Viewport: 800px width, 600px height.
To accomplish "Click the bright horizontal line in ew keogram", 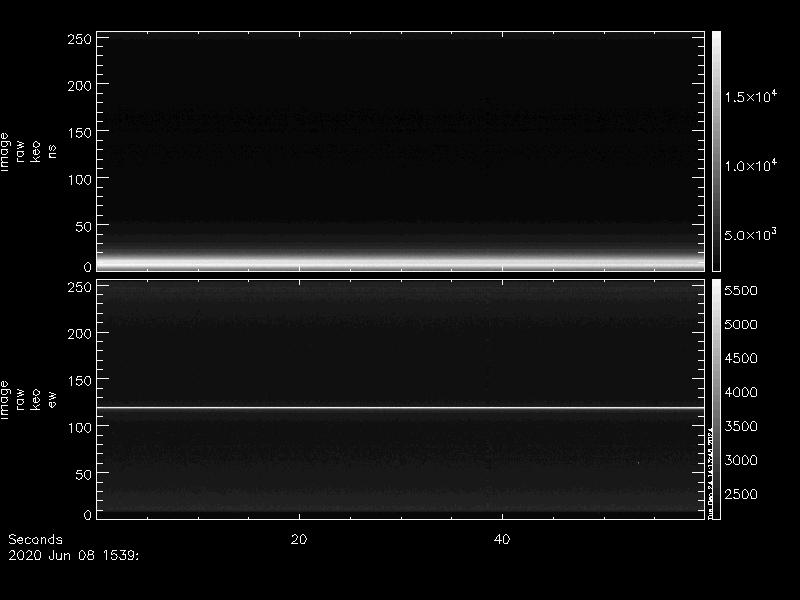I will pyautogui.click(x=400, y=407).
